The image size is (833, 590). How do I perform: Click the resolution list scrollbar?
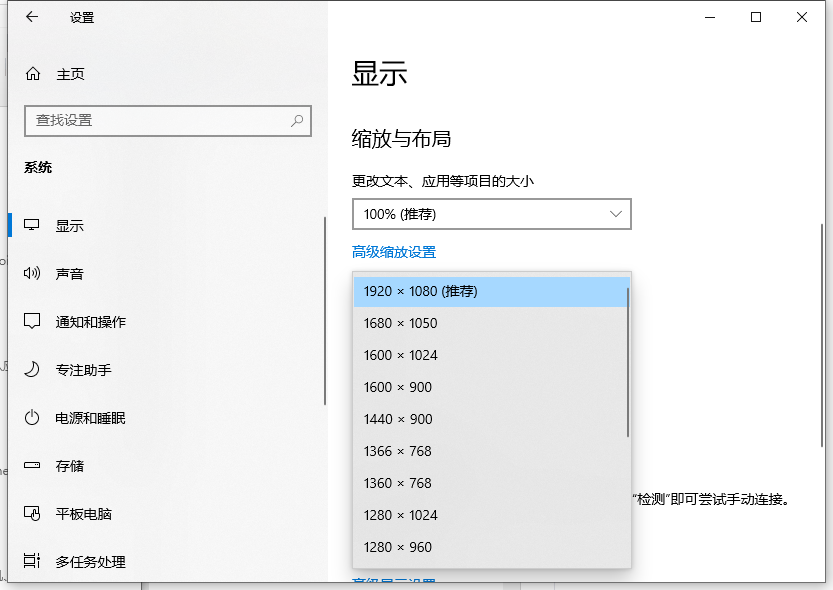click(x=626, y=330)
